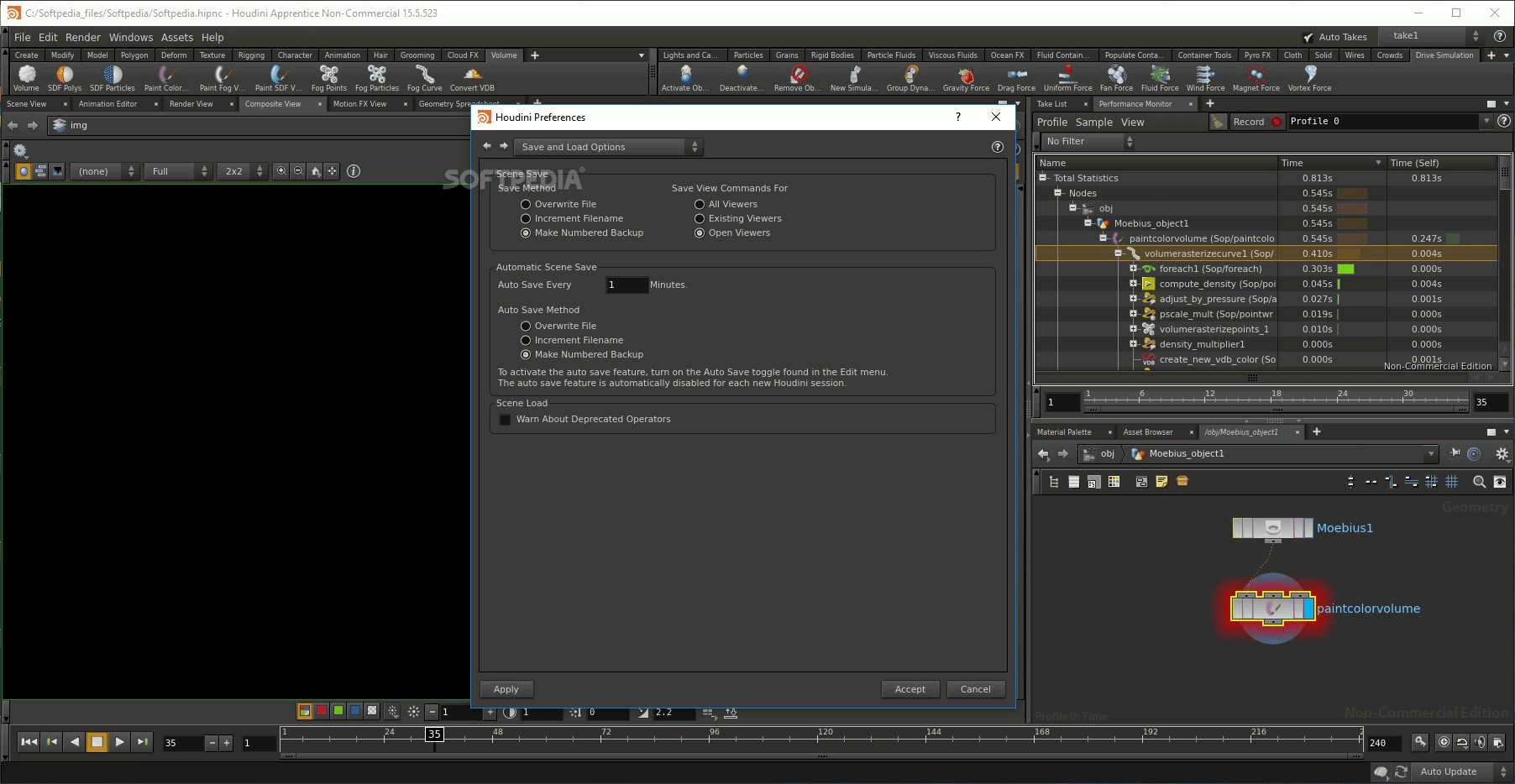
Task: Open the Windows menu
Action: pyautogui.click(x=131, y=37)
